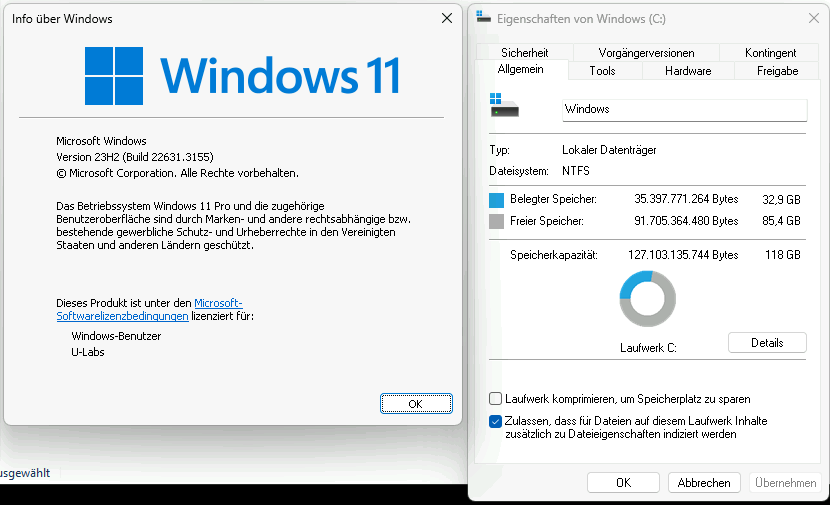The width and height of the screenshot is (830, 505).
Task: Close the Info über Windows dialog
Action: (x=446, y=18)
